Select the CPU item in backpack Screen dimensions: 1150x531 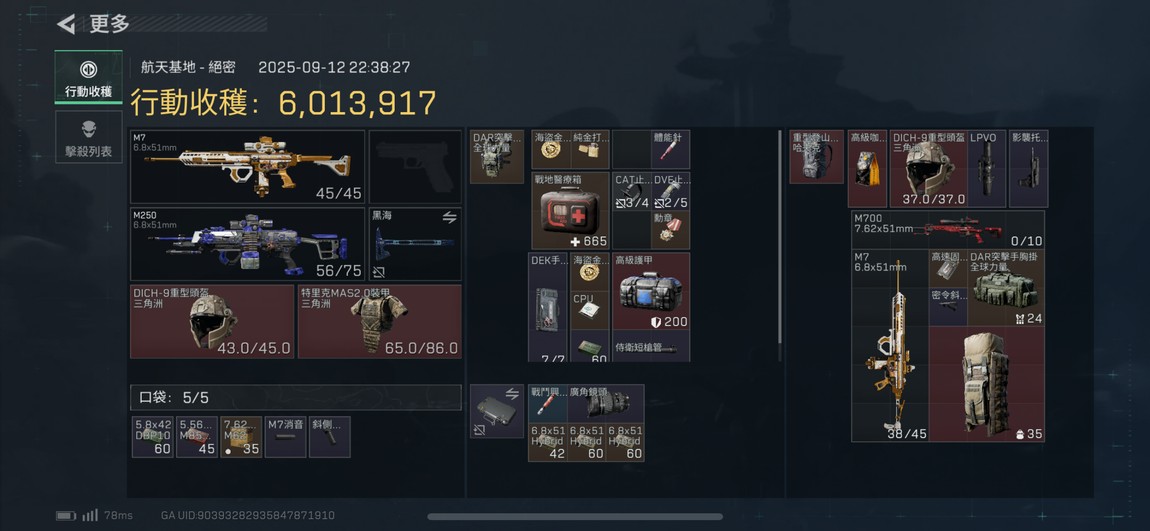(590, 310)
